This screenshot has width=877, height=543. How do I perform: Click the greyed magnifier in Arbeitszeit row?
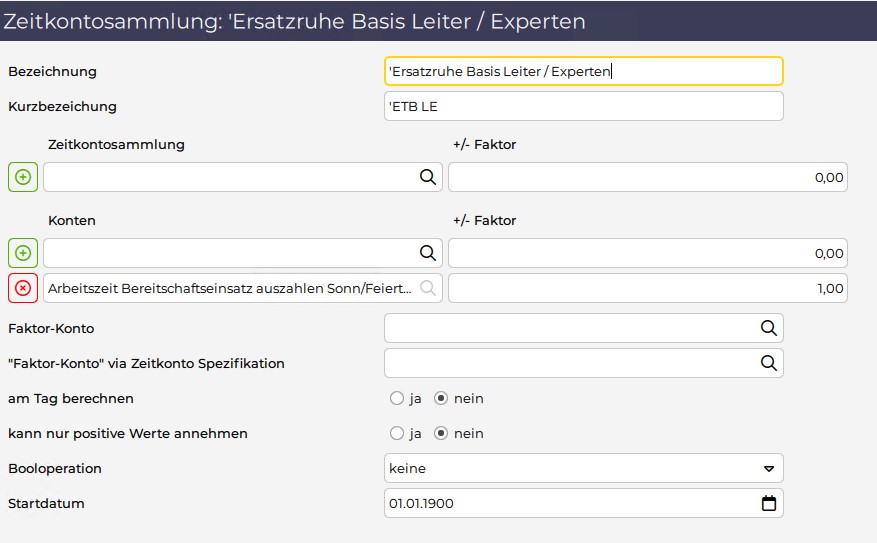click(x=428, y=288)
